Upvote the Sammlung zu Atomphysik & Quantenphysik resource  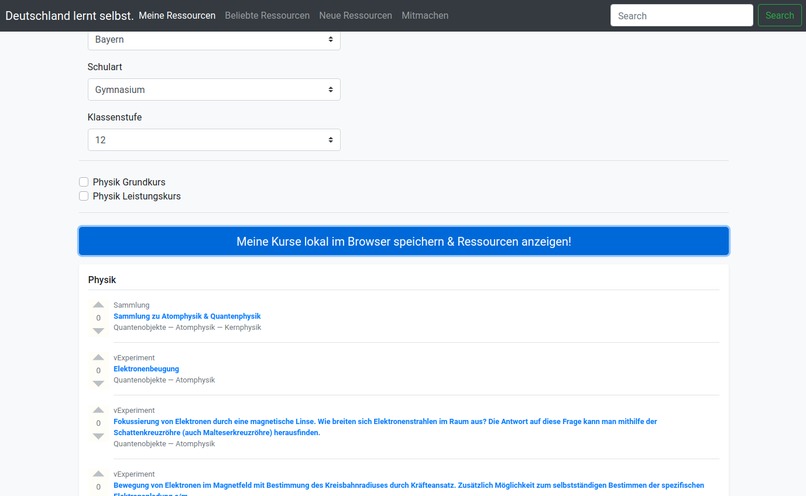(98, 305)
